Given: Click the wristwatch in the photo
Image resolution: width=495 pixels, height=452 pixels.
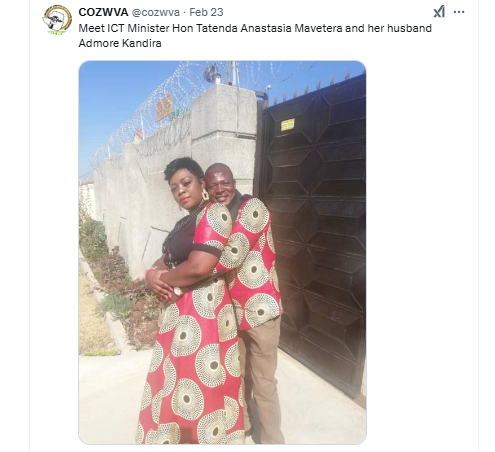Looking at the screenshot, I should pos(178,291).
